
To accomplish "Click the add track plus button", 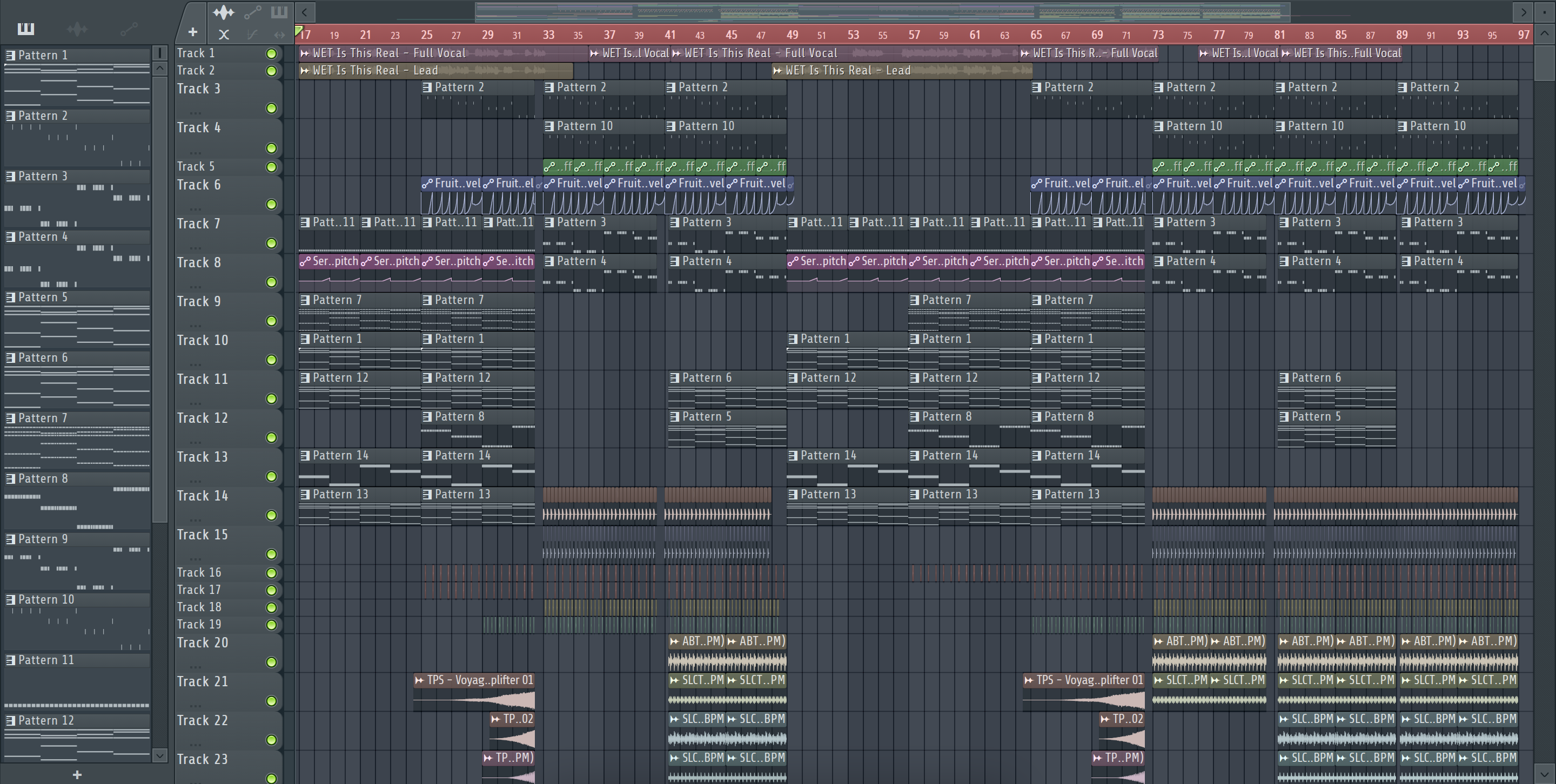I will [193, 32].
